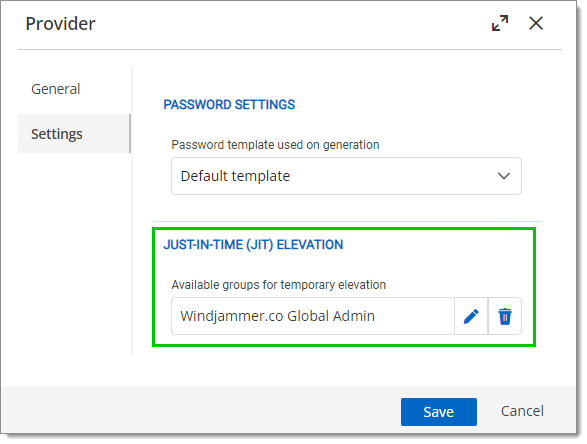Select the Default template combo box
This screenshot has width=587, height=444.
pos(346,176)
